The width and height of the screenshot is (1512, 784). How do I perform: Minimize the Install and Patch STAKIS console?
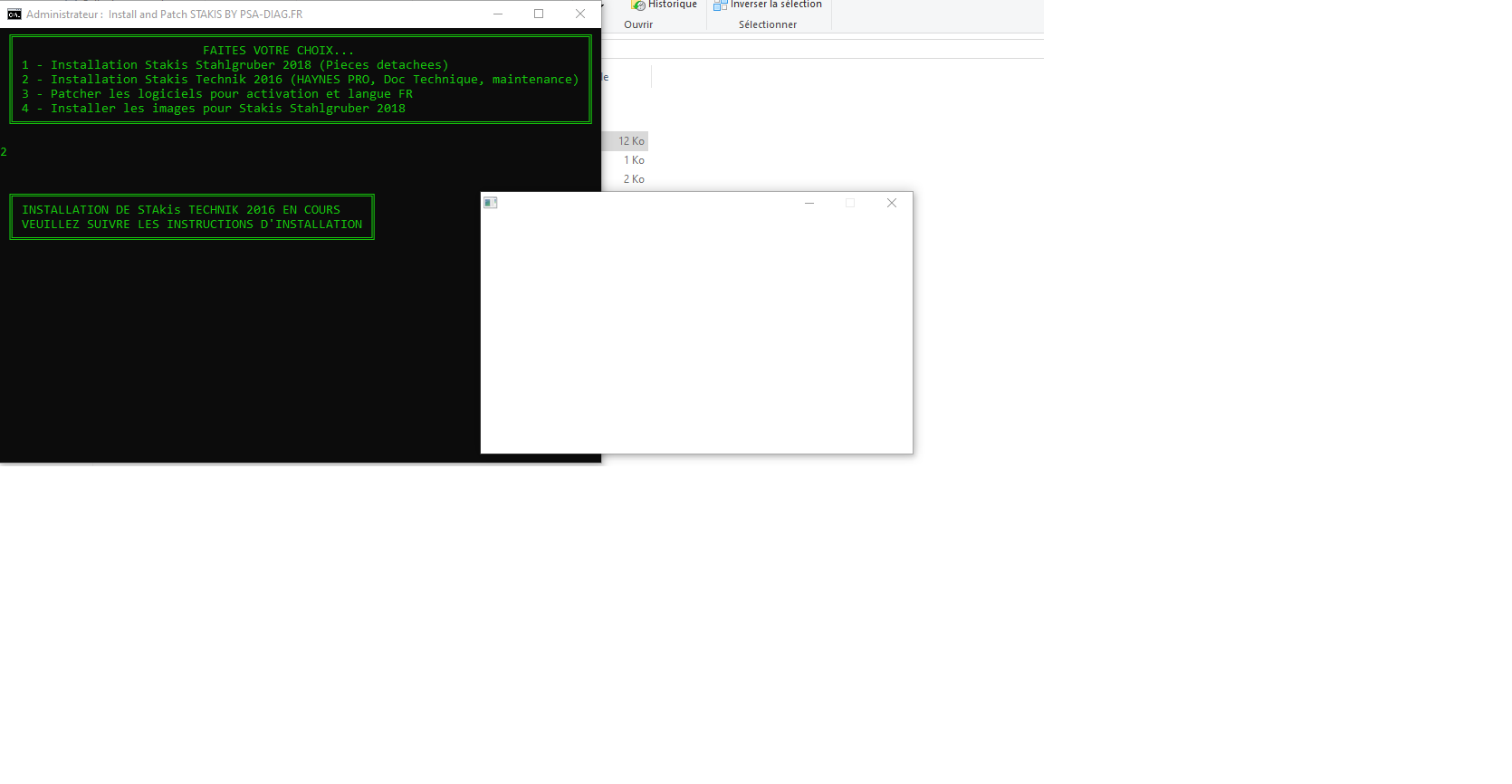(x=498, y=14)
